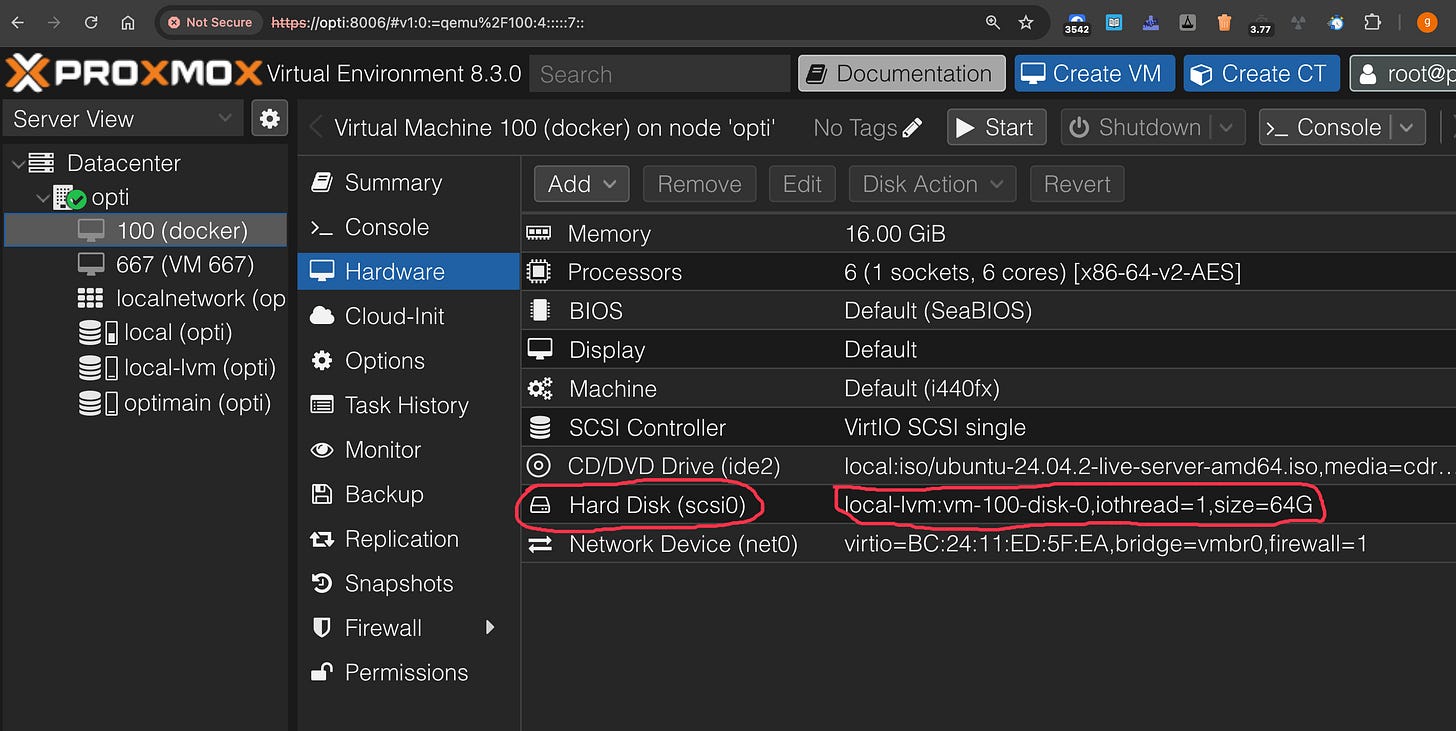Viewport: 1456px width, 731px height.
Task: Edit tags with the pencil icon
Action: point(912,128)
